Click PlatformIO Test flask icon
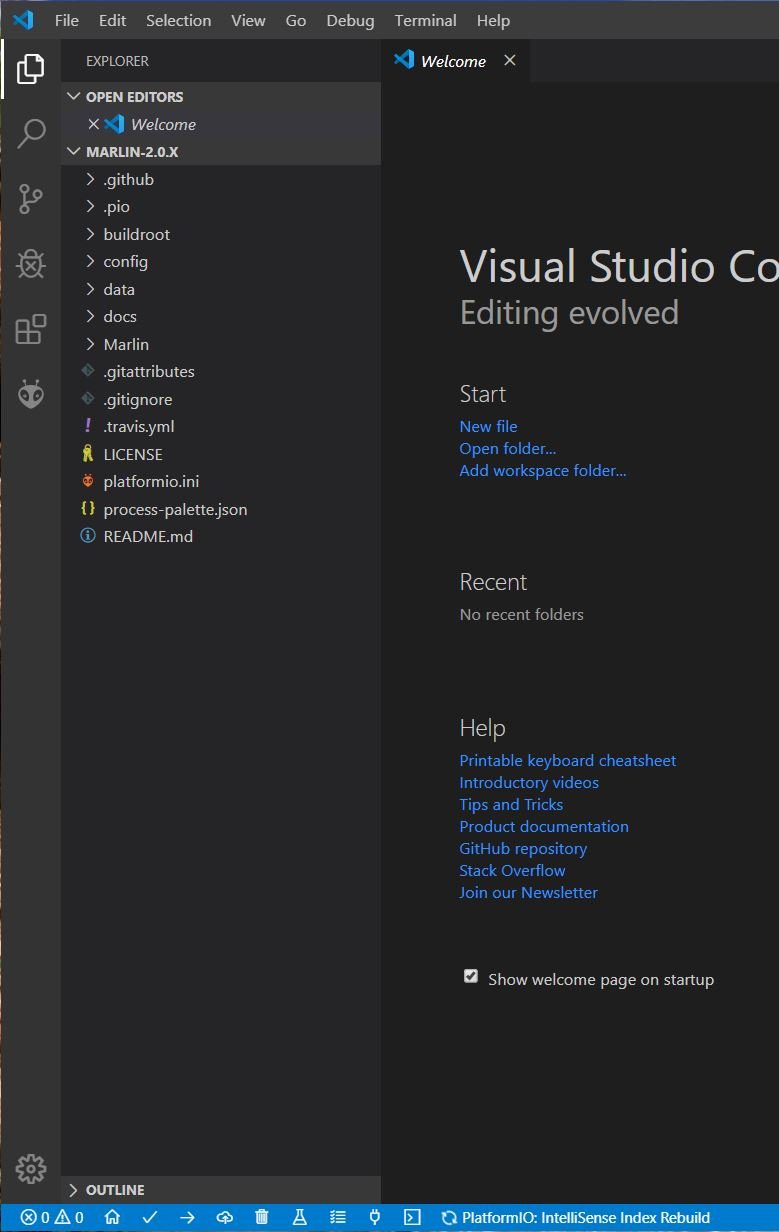Screen dimensions: 779x1232 [299, 1217]
